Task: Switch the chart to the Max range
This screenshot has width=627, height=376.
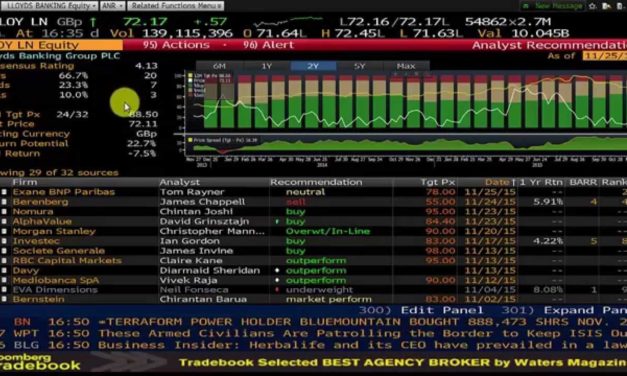Action: click(406, 66)
